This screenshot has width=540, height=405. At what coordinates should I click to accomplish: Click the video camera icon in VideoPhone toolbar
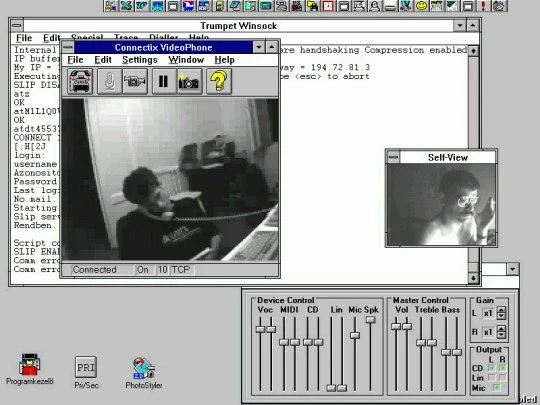[135, 81]
